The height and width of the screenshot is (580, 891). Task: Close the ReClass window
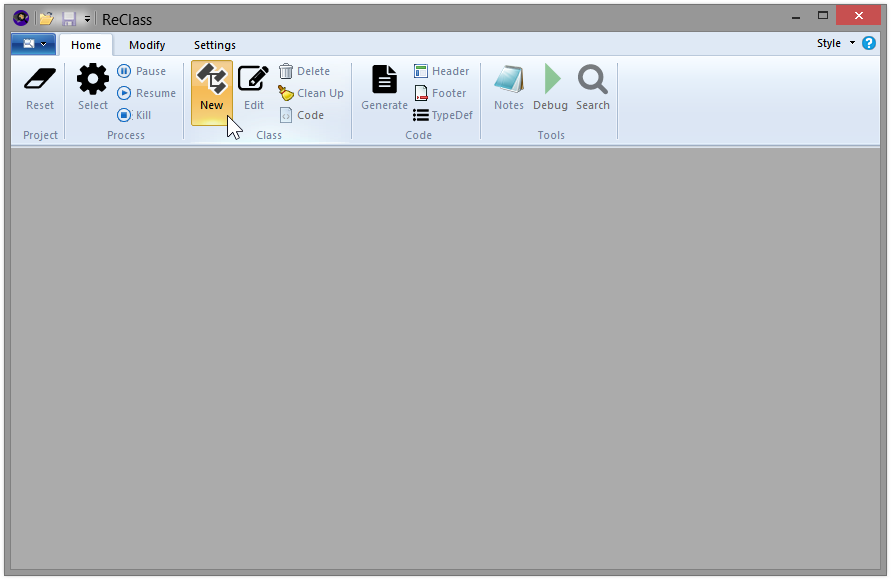[859, 15]
